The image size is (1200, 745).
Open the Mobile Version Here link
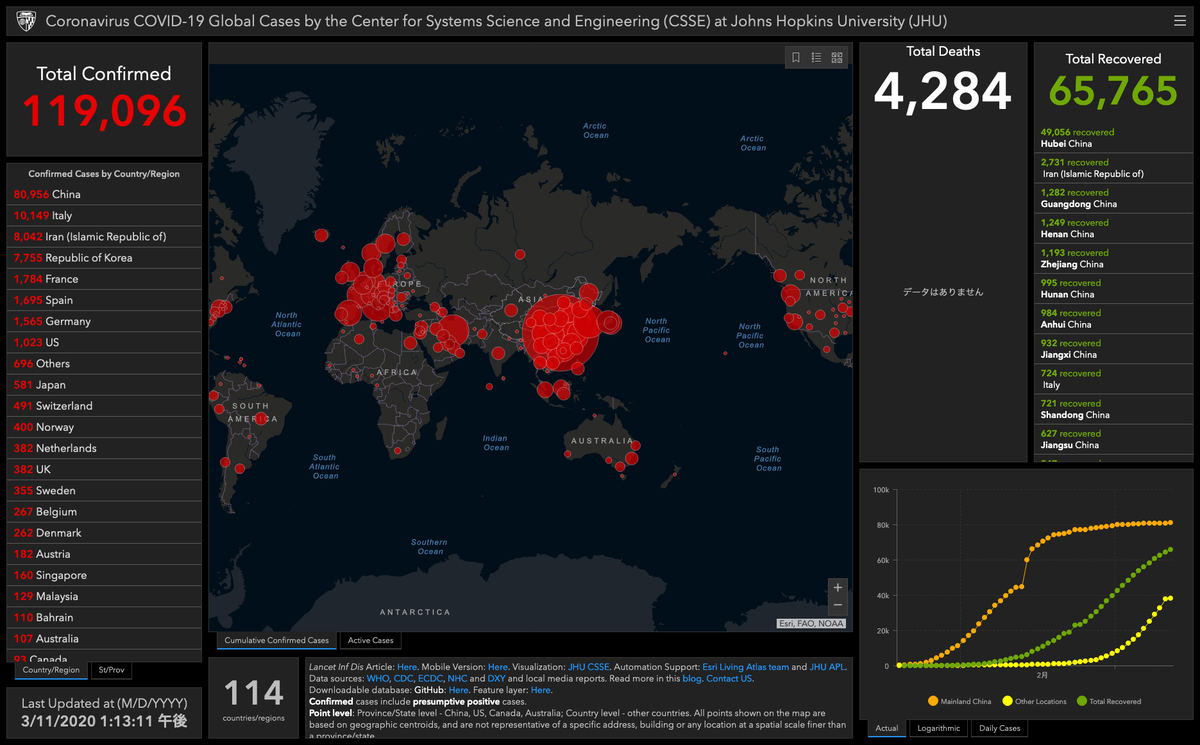click(x=498, y=666)
